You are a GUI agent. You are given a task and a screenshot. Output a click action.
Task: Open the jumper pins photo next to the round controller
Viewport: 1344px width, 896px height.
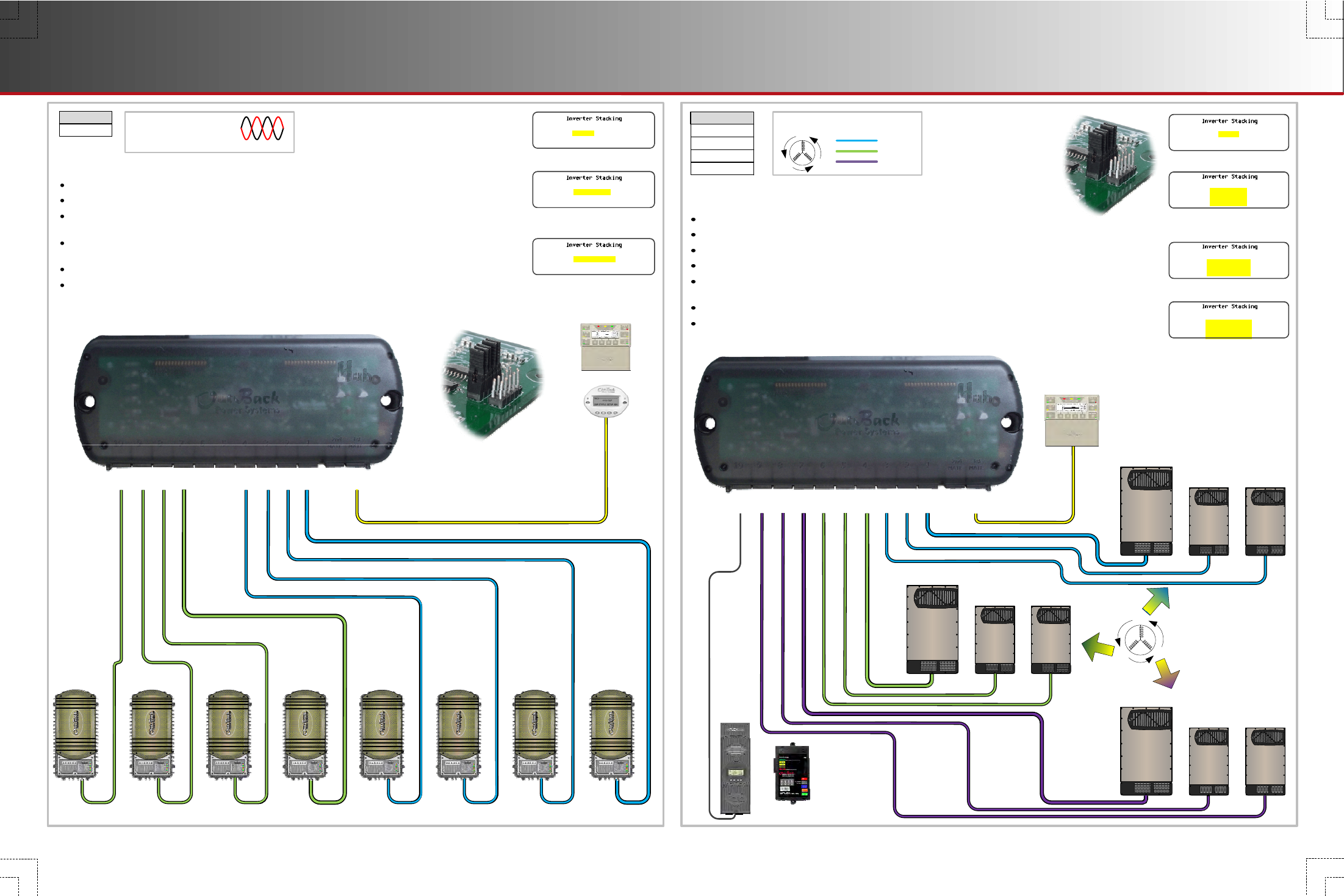(492, 384)
